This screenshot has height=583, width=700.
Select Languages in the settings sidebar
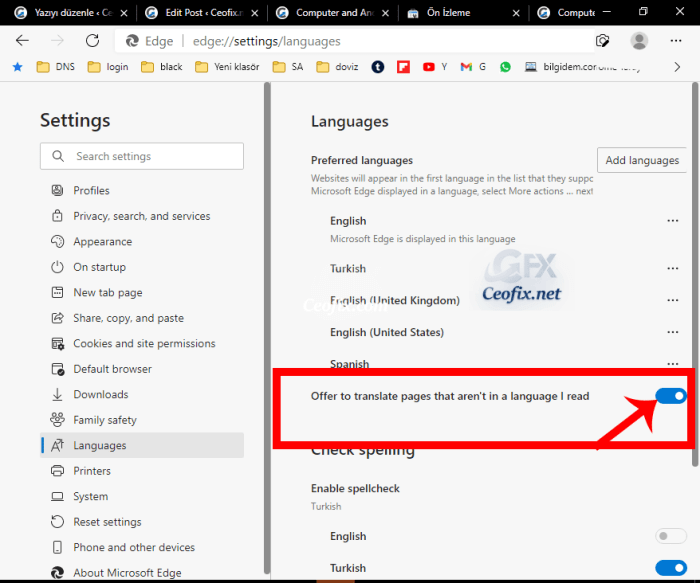(142, 446)
